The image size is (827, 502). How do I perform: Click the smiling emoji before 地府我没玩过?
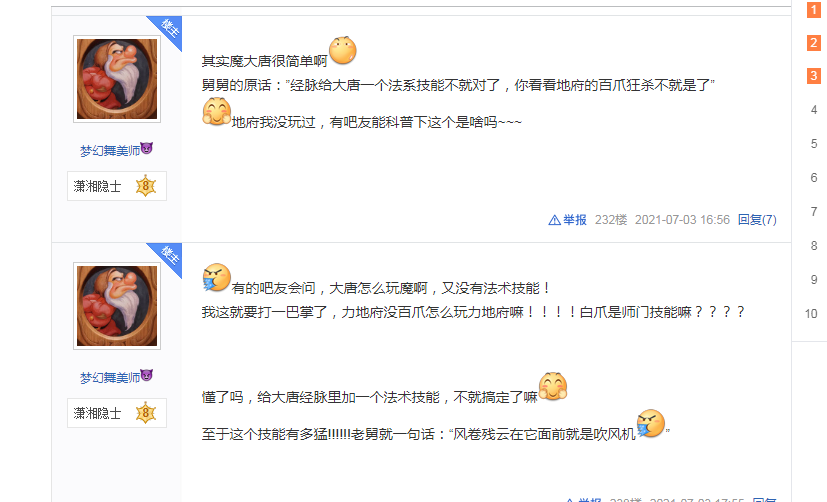[217, 111]
